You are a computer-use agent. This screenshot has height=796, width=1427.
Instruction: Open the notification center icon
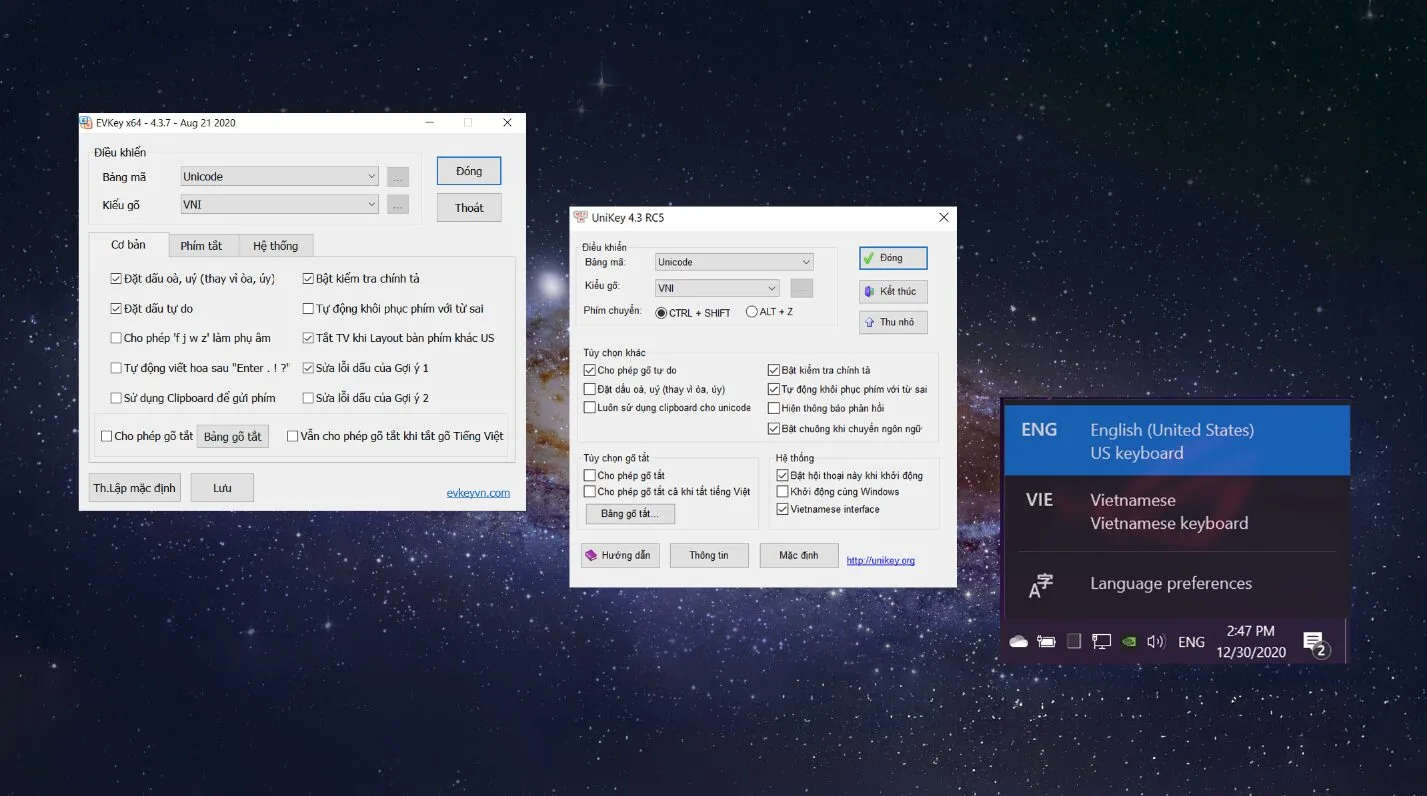pos(1315,645)
